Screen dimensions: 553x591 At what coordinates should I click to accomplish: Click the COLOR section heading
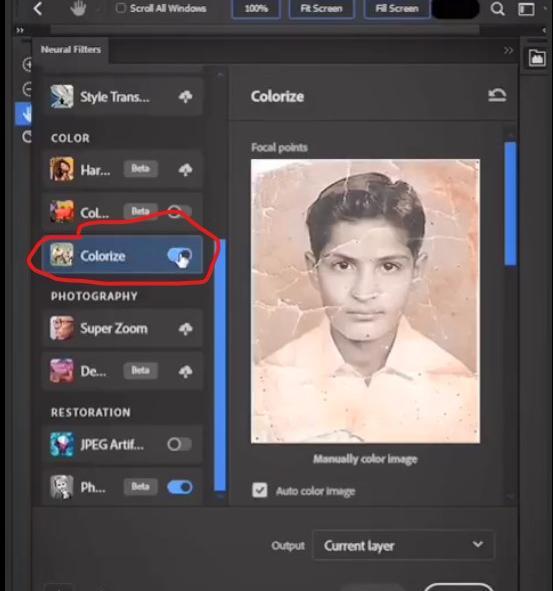pos(70,138)
